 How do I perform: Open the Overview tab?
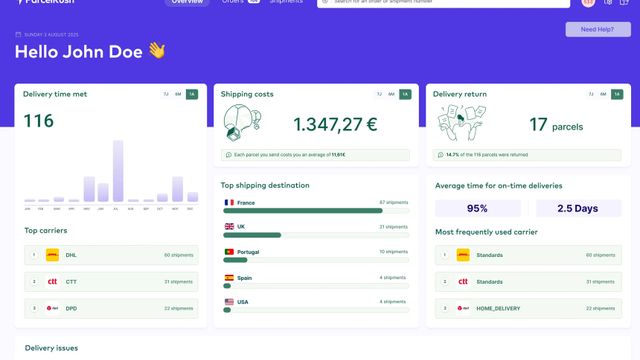tap(187, 2)
